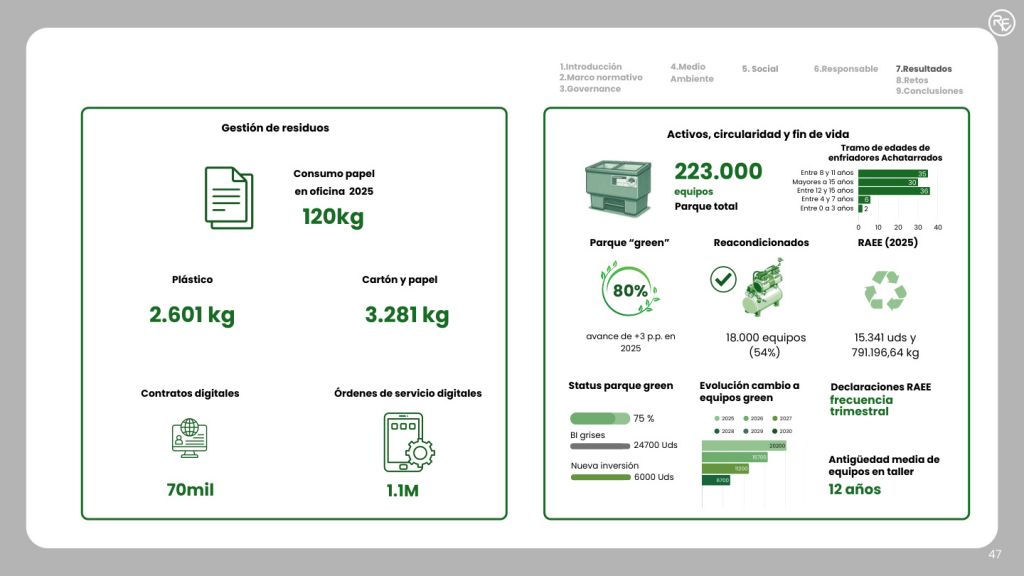Screen dimensions: 1024x576
Task: Click the 75 % status progress bar
Action: coord(600,419)
